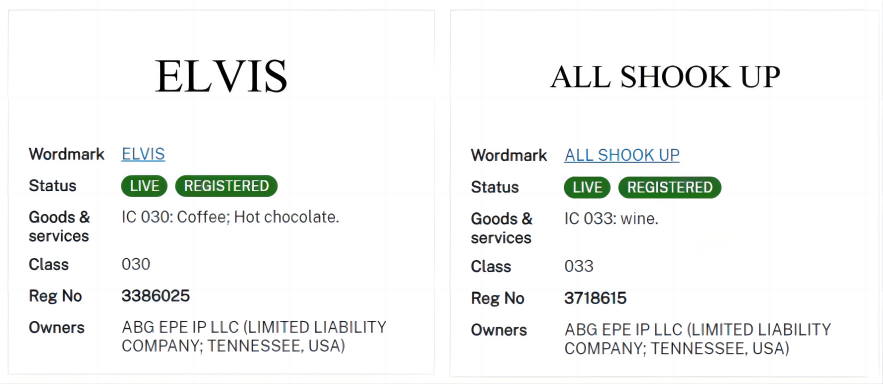883x384 pixels.
Task: Click class value 030
Action: point(136,265)
